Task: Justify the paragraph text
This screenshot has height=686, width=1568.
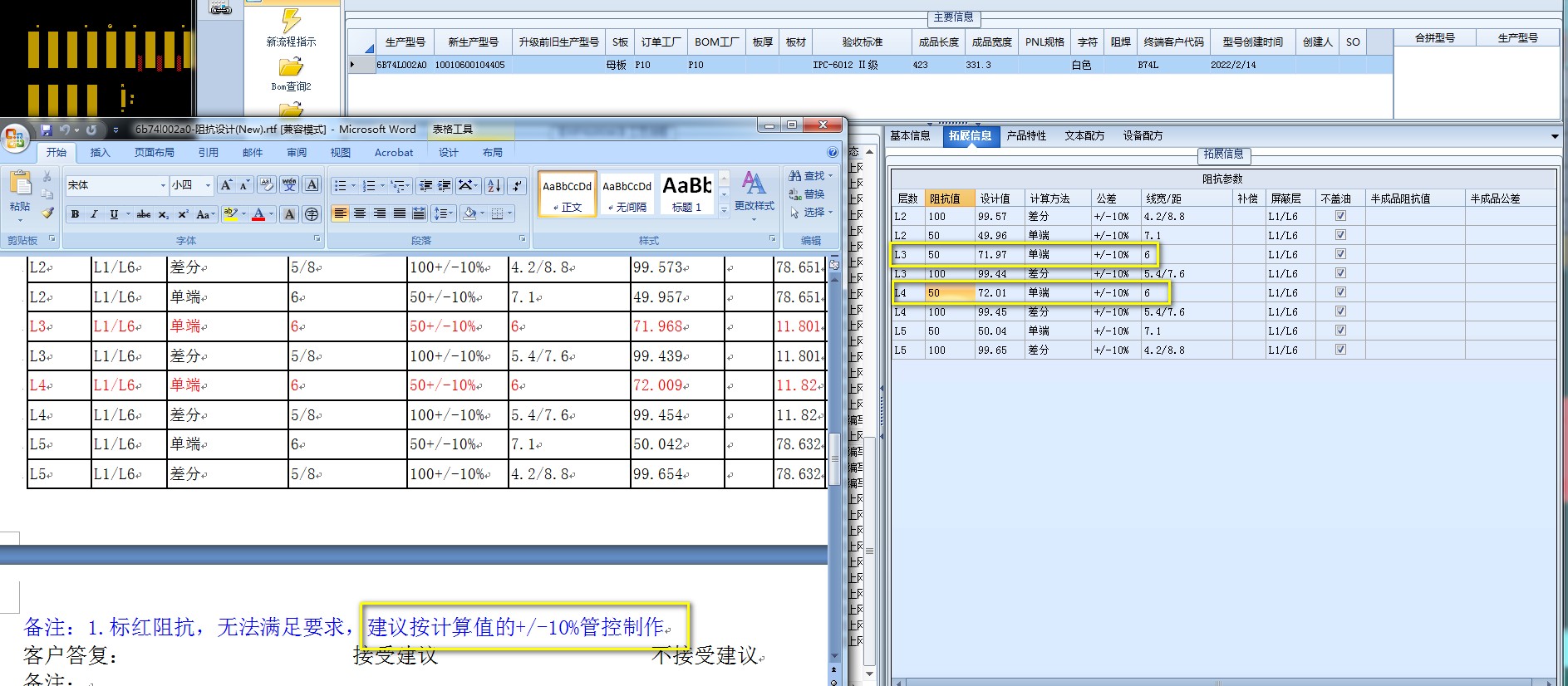Action: coord(400,214)
